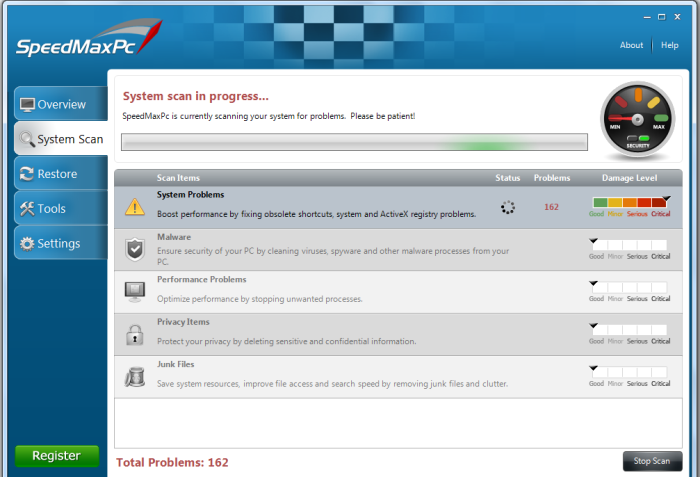
Task: Click the Settings gear icon
Action: pos(27,243)
